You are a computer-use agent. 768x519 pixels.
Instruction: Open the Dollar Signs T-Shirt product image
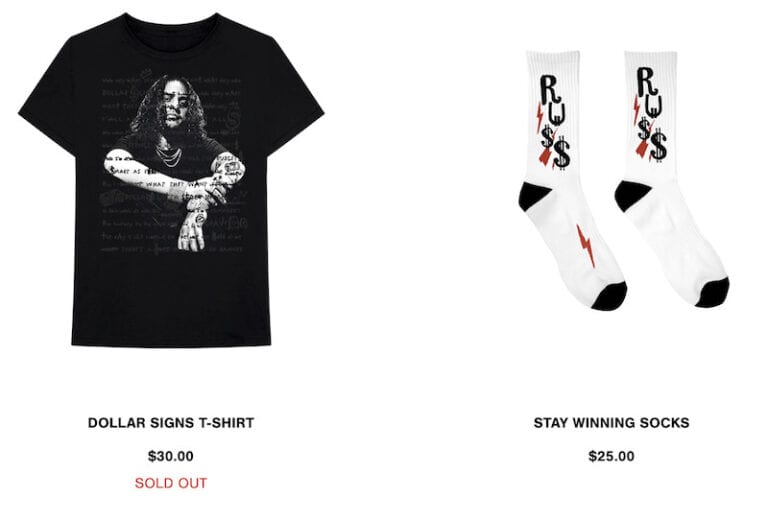tap(171, 180)
